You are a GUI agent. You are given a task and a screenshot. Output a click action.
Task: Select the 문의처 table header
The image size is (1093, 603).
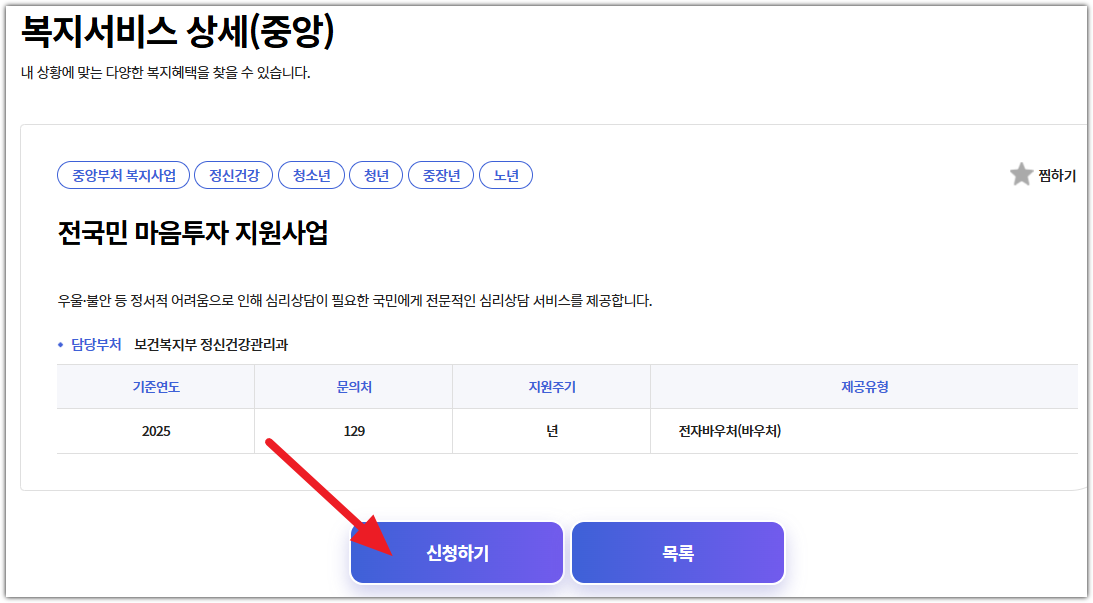coord(353,388)
